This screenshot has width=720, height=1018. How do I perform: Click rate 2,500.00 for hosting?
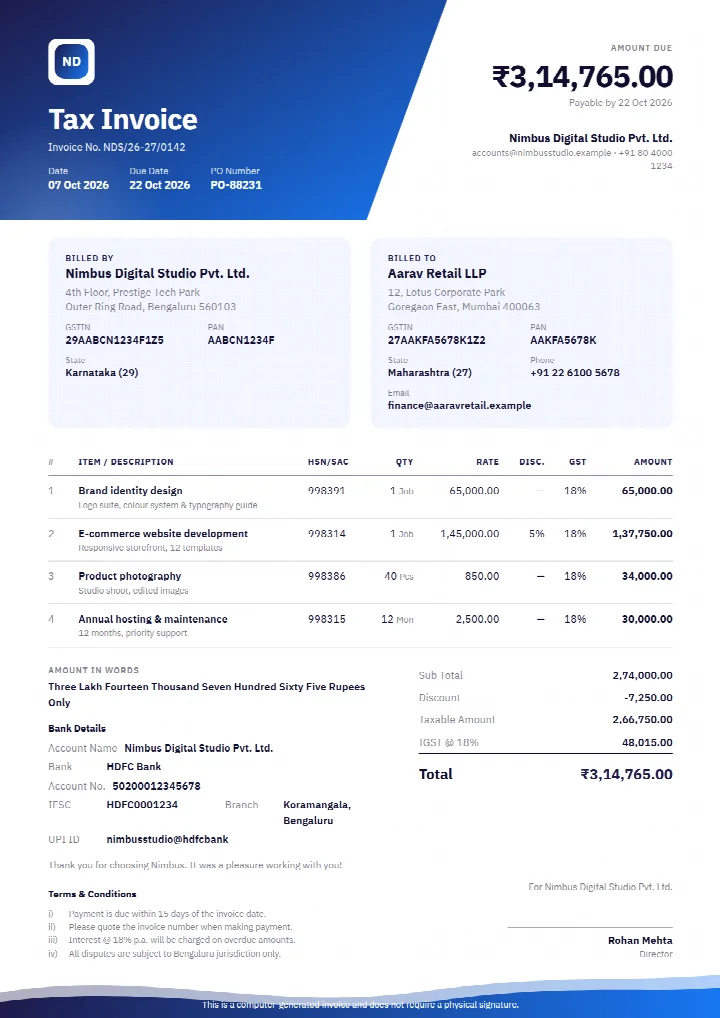(x=477, y=619)
